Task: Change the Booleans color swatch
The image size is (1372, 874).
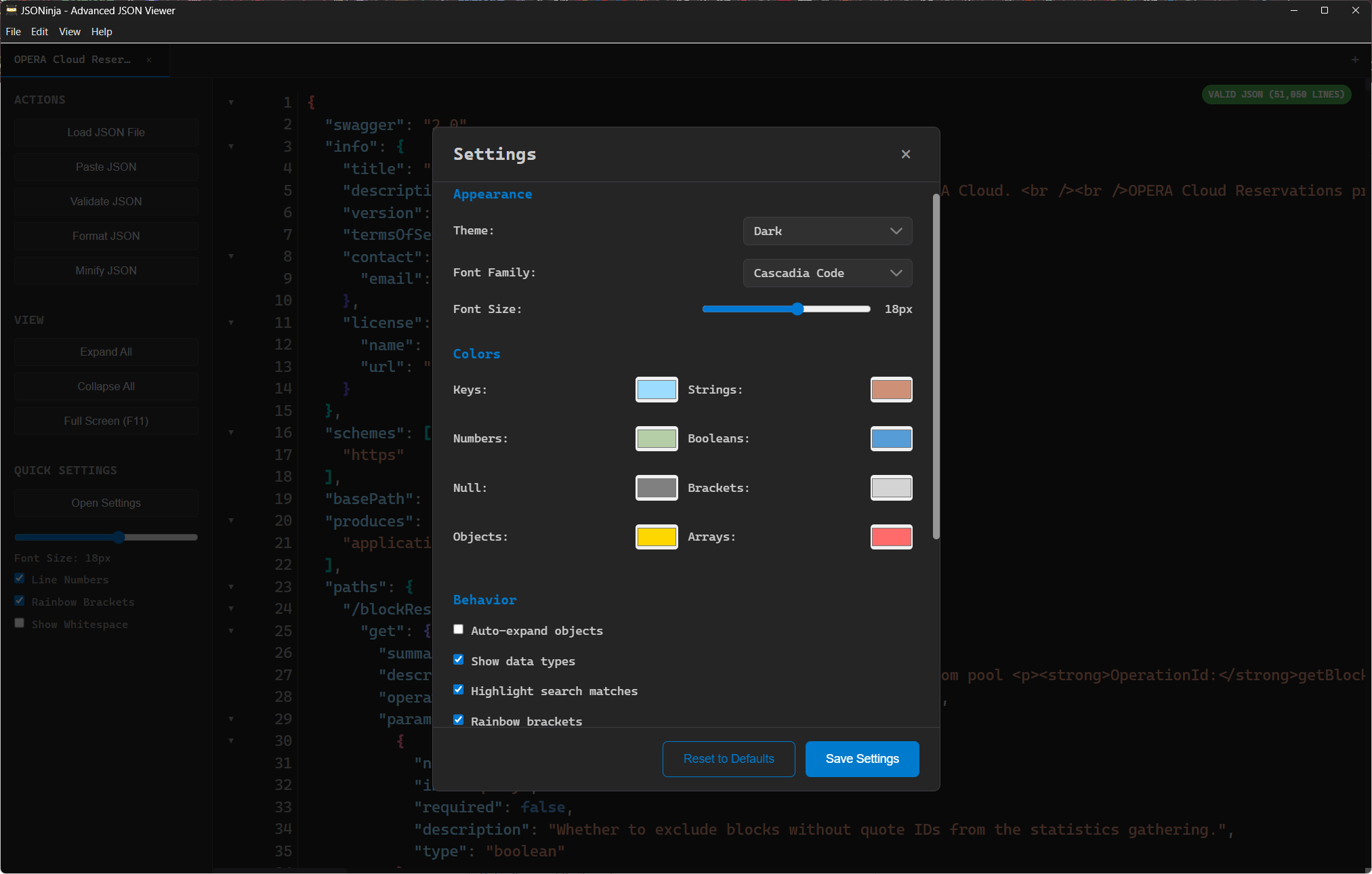Action: tap(891, 439)
